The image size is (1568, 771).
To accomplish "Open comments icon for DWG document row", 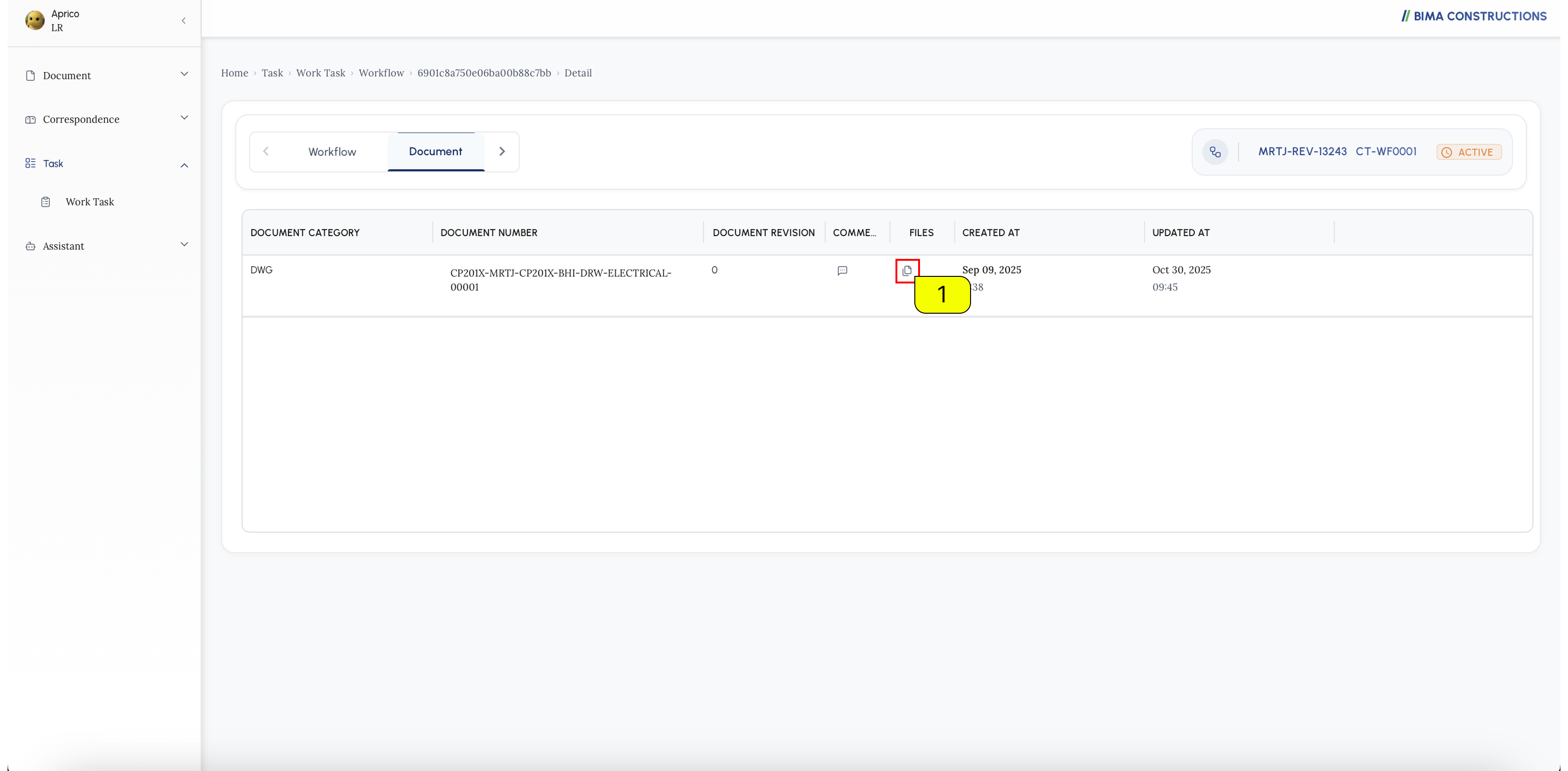I will click(x=843, y=270).
